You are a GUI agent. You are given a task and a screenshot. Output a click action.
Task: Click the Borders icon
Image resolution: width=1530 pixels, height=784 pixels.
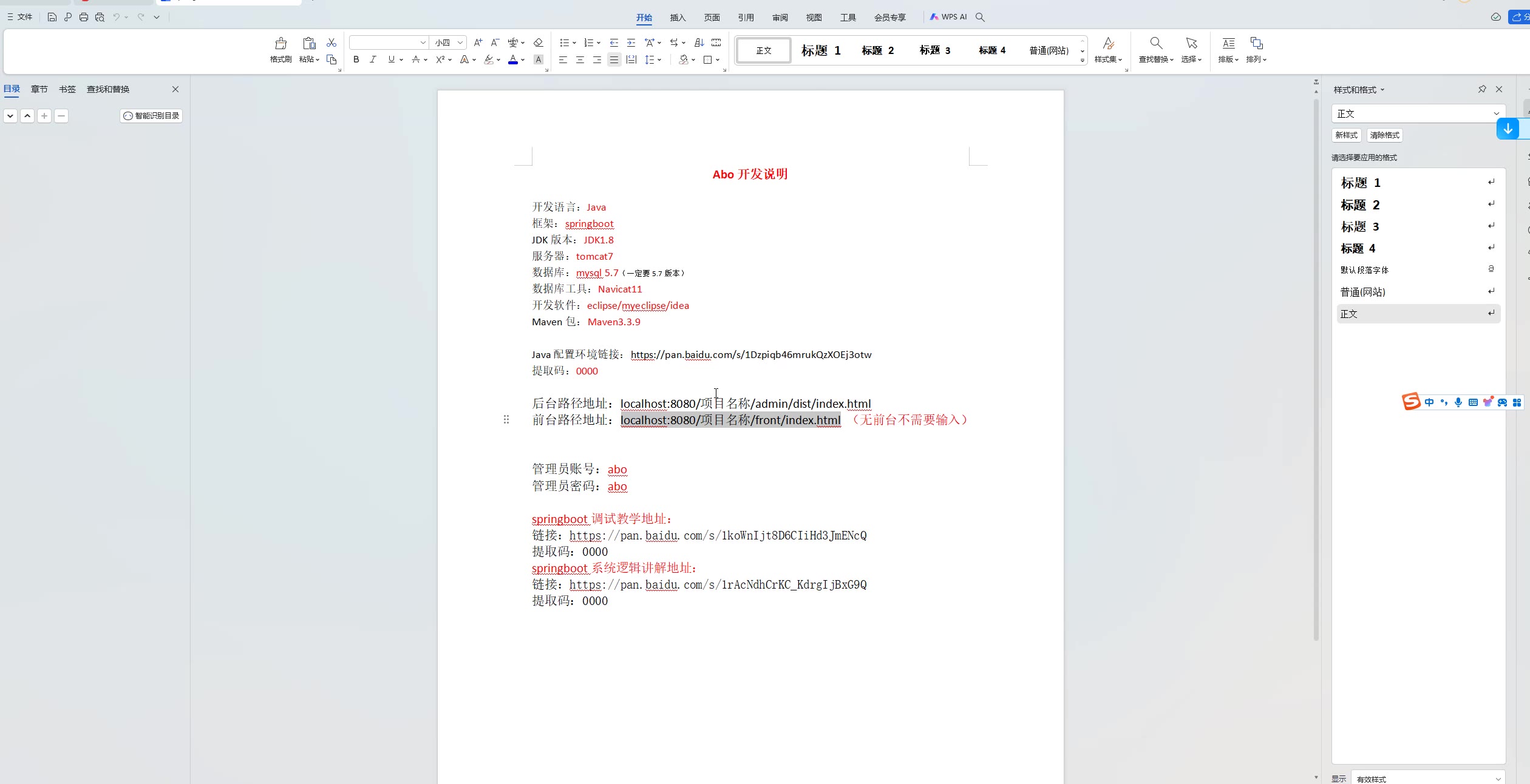[x=707, y=59]
